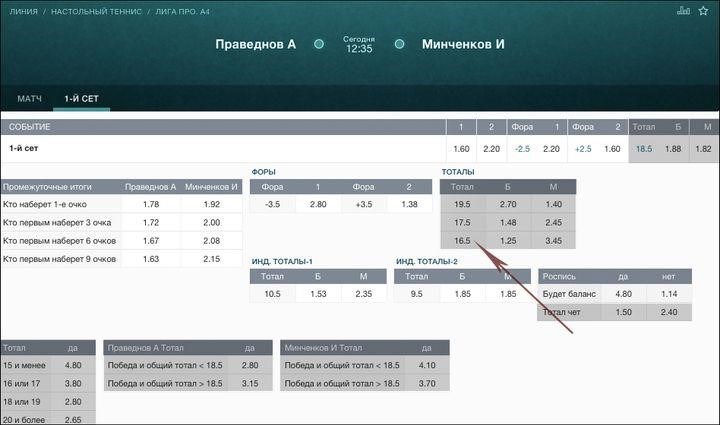
Task: Select 1.60 odds for player 1 win in 1-й сет
Action: tap(461, 149)
